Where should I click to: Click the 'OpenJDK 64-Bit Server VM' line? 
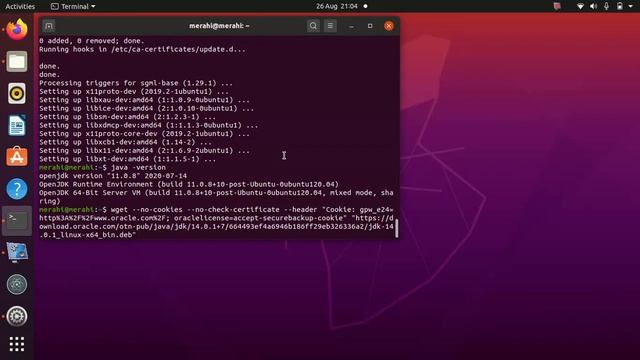[x=216, y=197]
